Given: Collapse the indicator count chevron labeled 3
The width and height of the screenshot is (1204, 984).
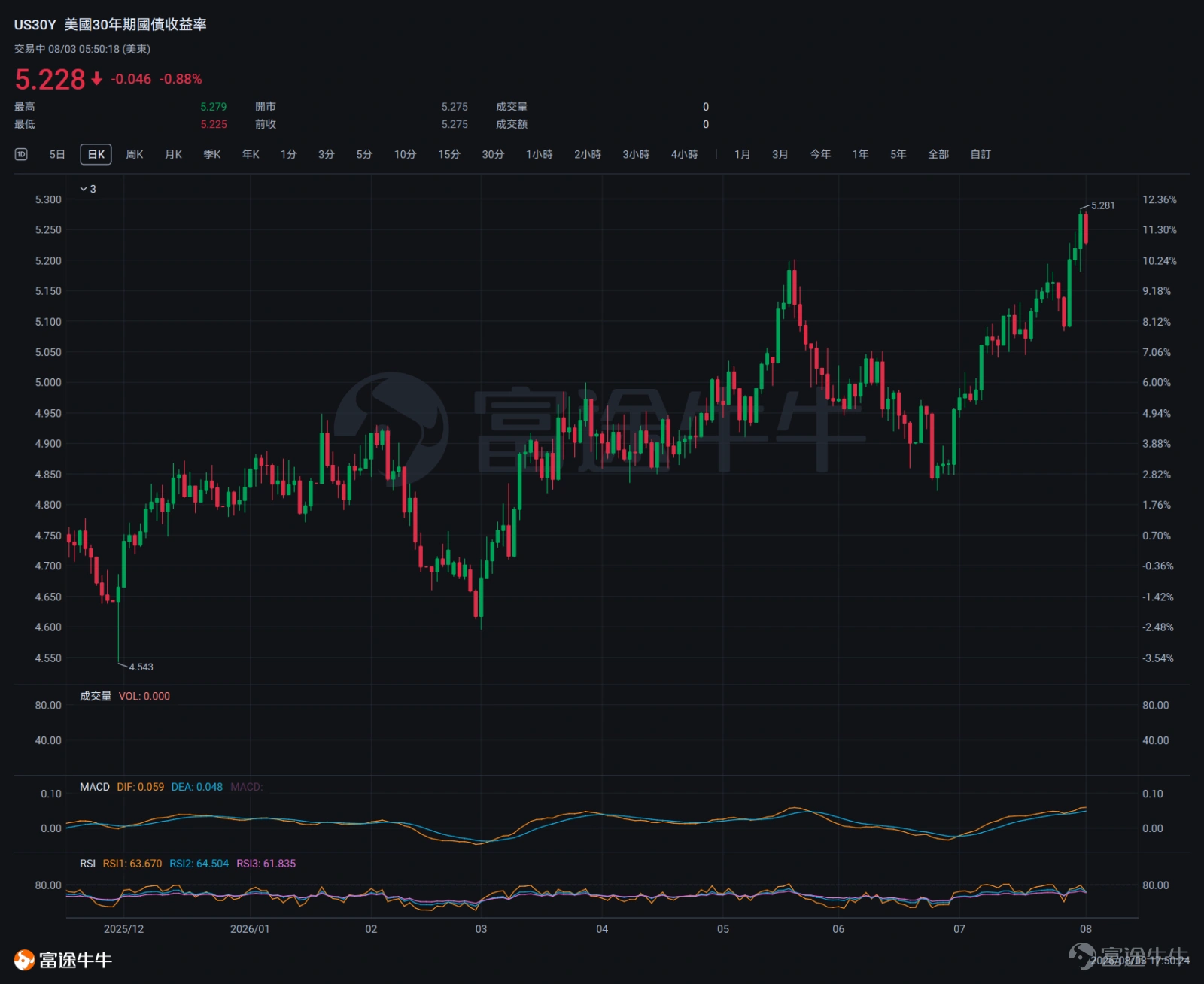Looking at the screenshot, I should tap(88, 189).
